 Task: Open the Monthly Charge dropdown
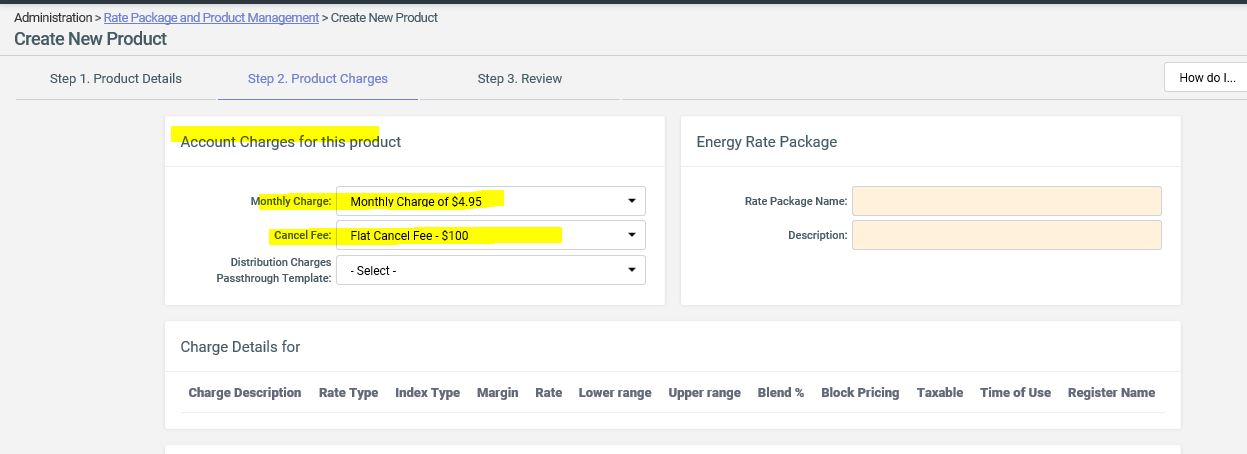coord(491,201)
